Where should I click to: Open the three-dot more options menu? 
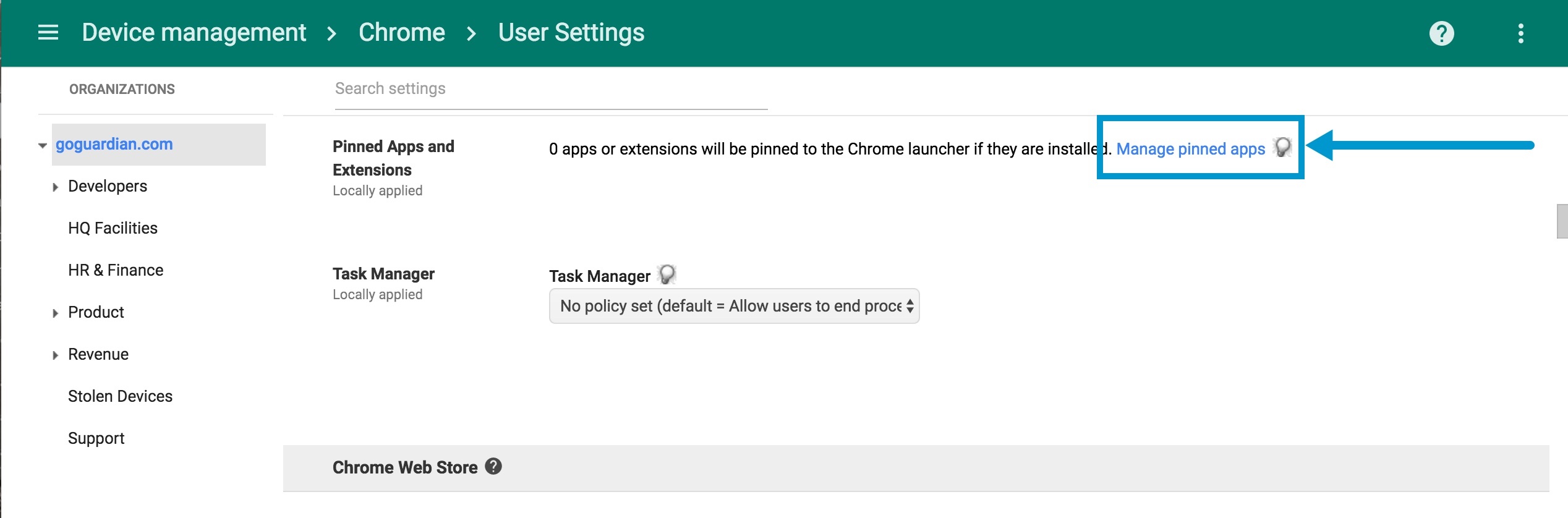(1521, 33)
